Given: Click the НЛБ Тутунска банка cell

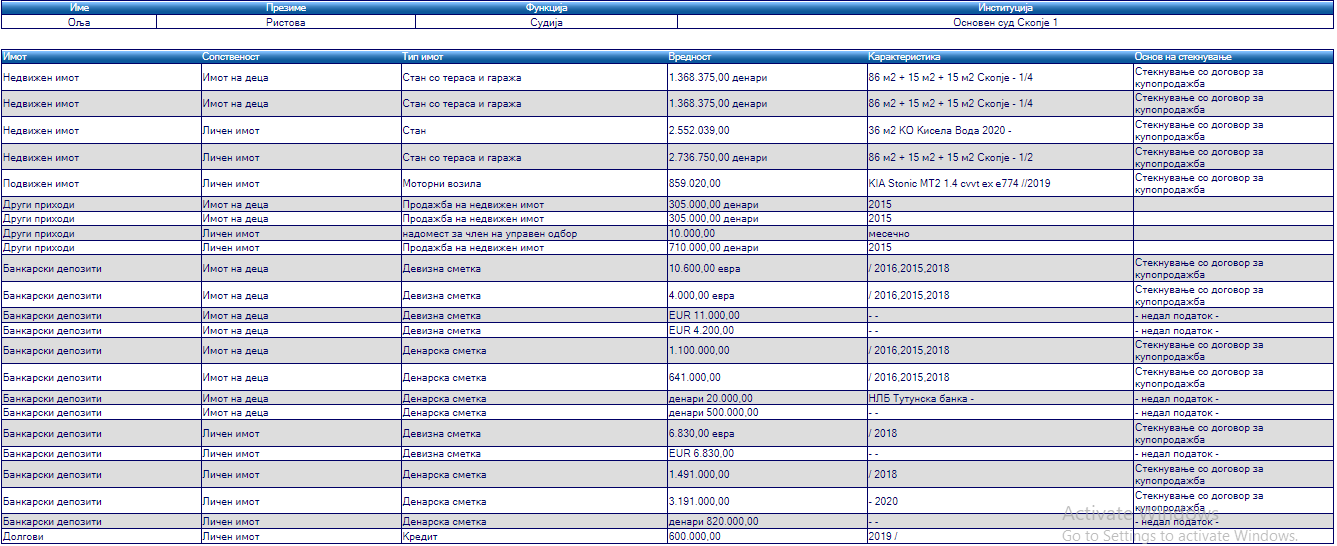Looking at the screenshot, I should click(920, 399).
